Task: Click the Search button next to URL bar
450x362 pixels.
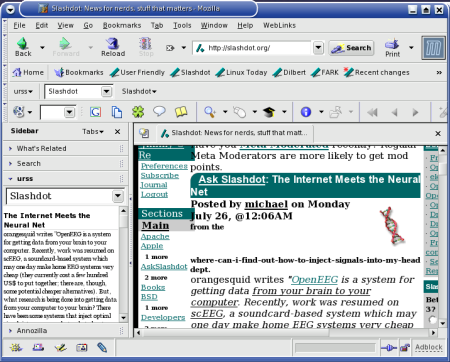Action: [x=351, y=48]
